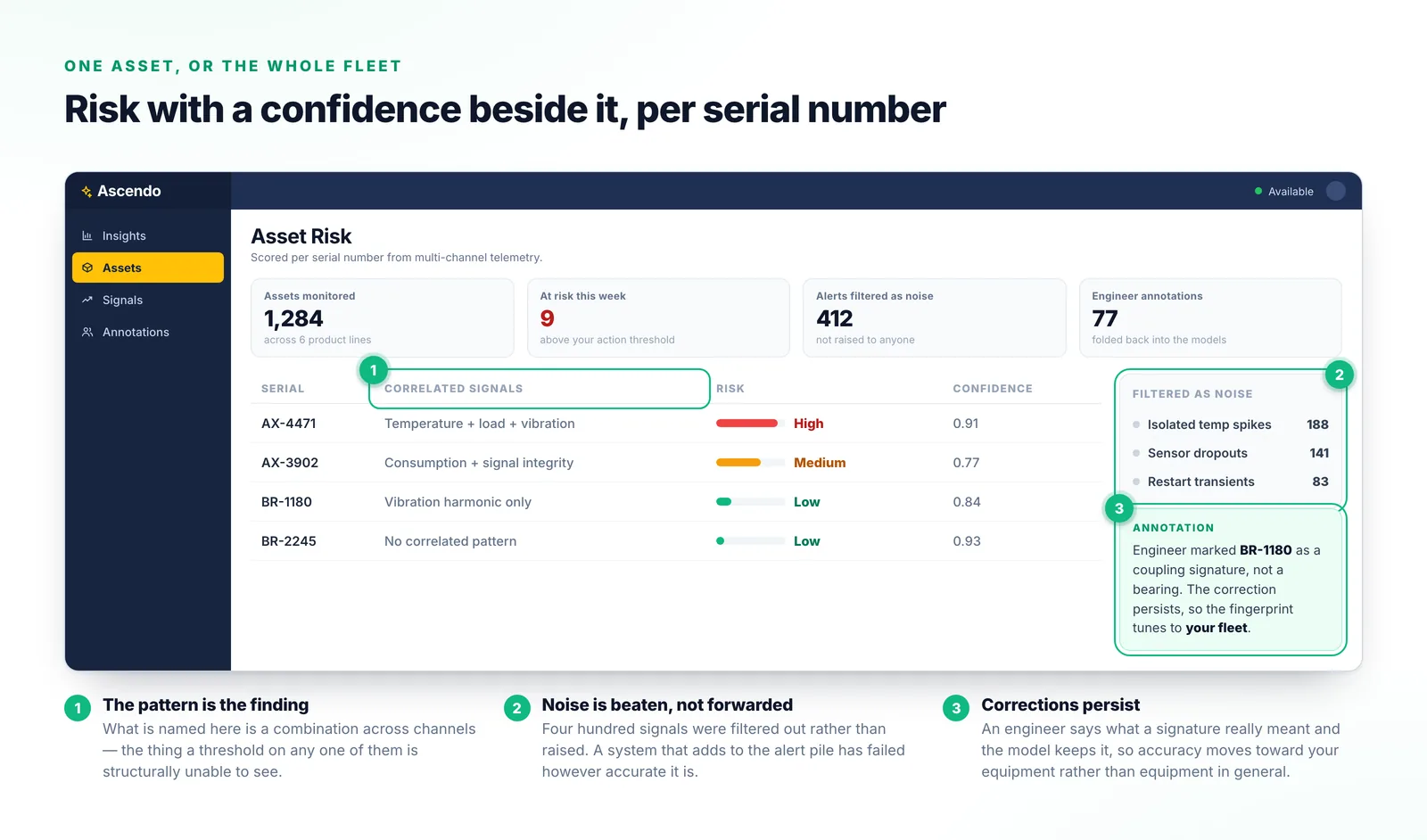Click the SERIAL column header

[x=283, y=389]
